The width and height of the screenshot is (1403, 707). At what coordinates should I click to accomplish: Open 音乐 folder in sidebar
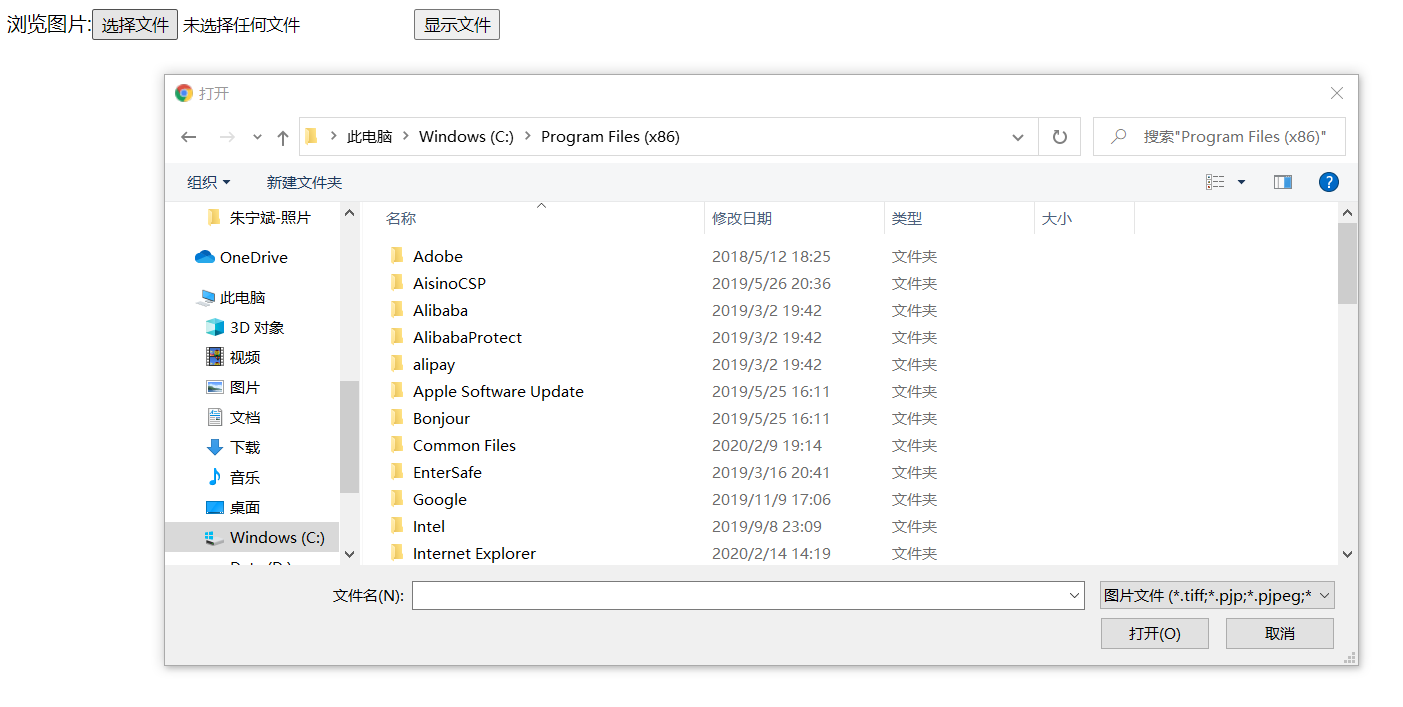[x=233, y=477]
